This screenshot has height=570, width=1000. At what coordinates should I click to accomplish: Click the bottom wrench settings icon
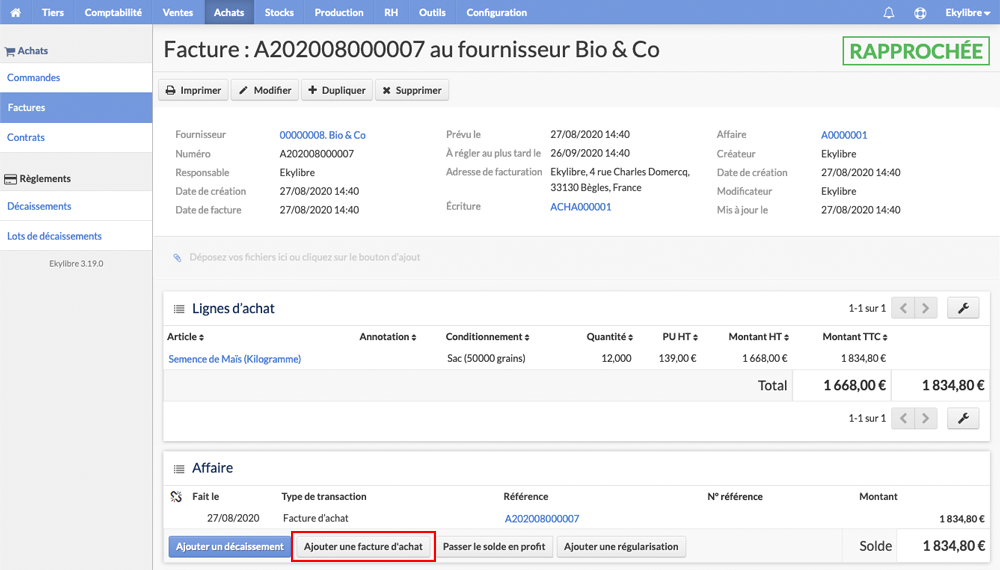(963, 418)
